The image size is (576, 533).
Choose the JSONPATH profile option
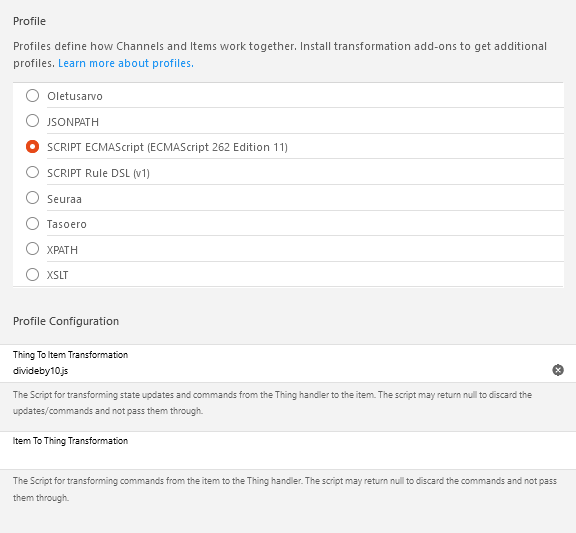click(x=32, y=121)
